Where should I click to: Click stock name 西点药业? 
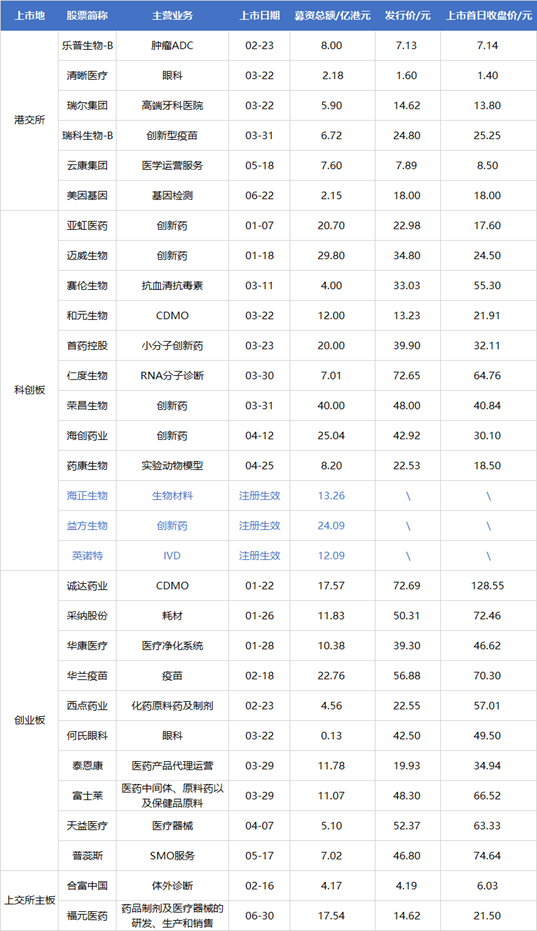87,706
